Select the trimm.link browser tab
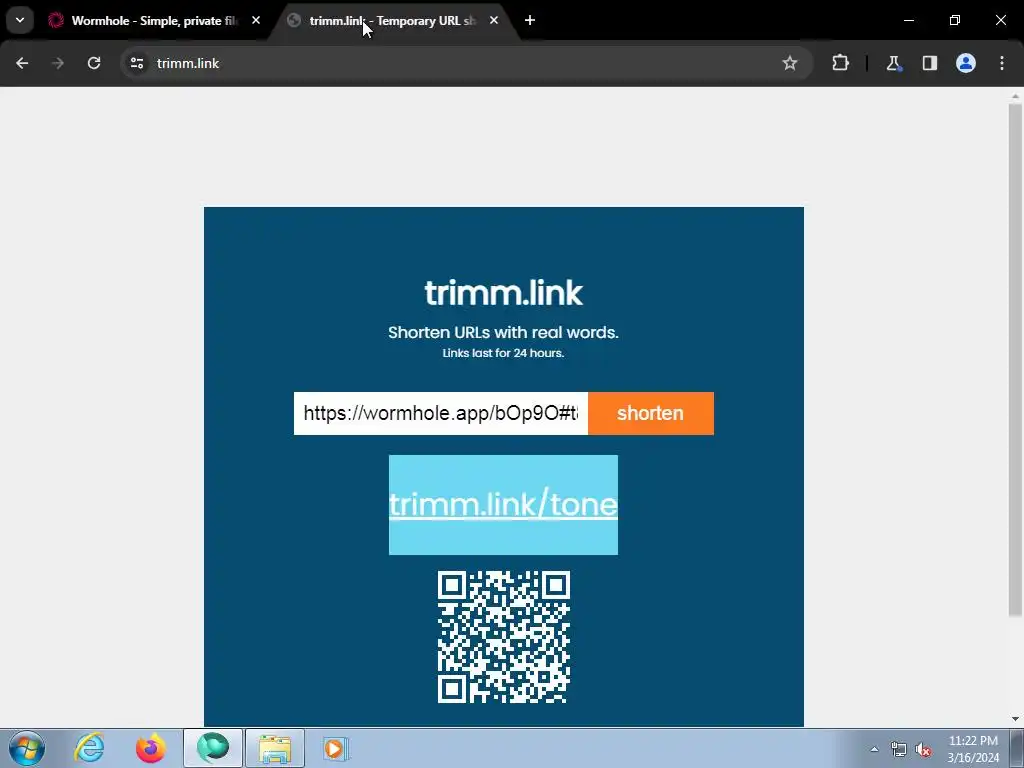 pyautogui.click(x=393, y=21)
